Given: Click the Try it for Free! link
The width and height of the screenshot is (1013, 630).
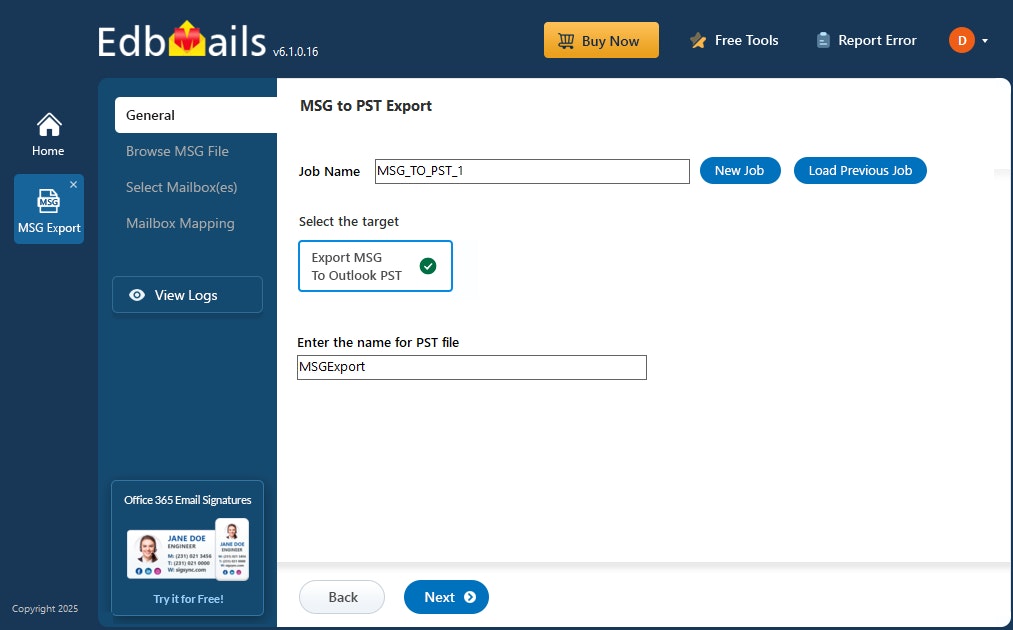Looking at the screenshot, I should 188,599.
